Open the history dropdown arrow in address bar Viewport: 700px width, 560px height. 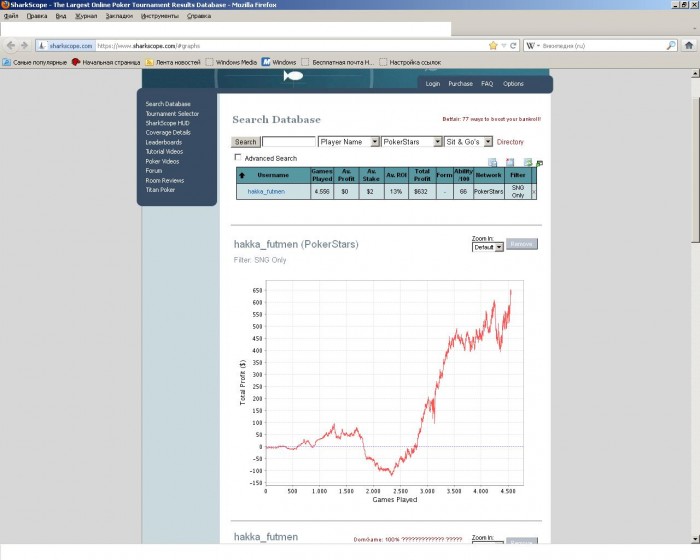[504, 46]
